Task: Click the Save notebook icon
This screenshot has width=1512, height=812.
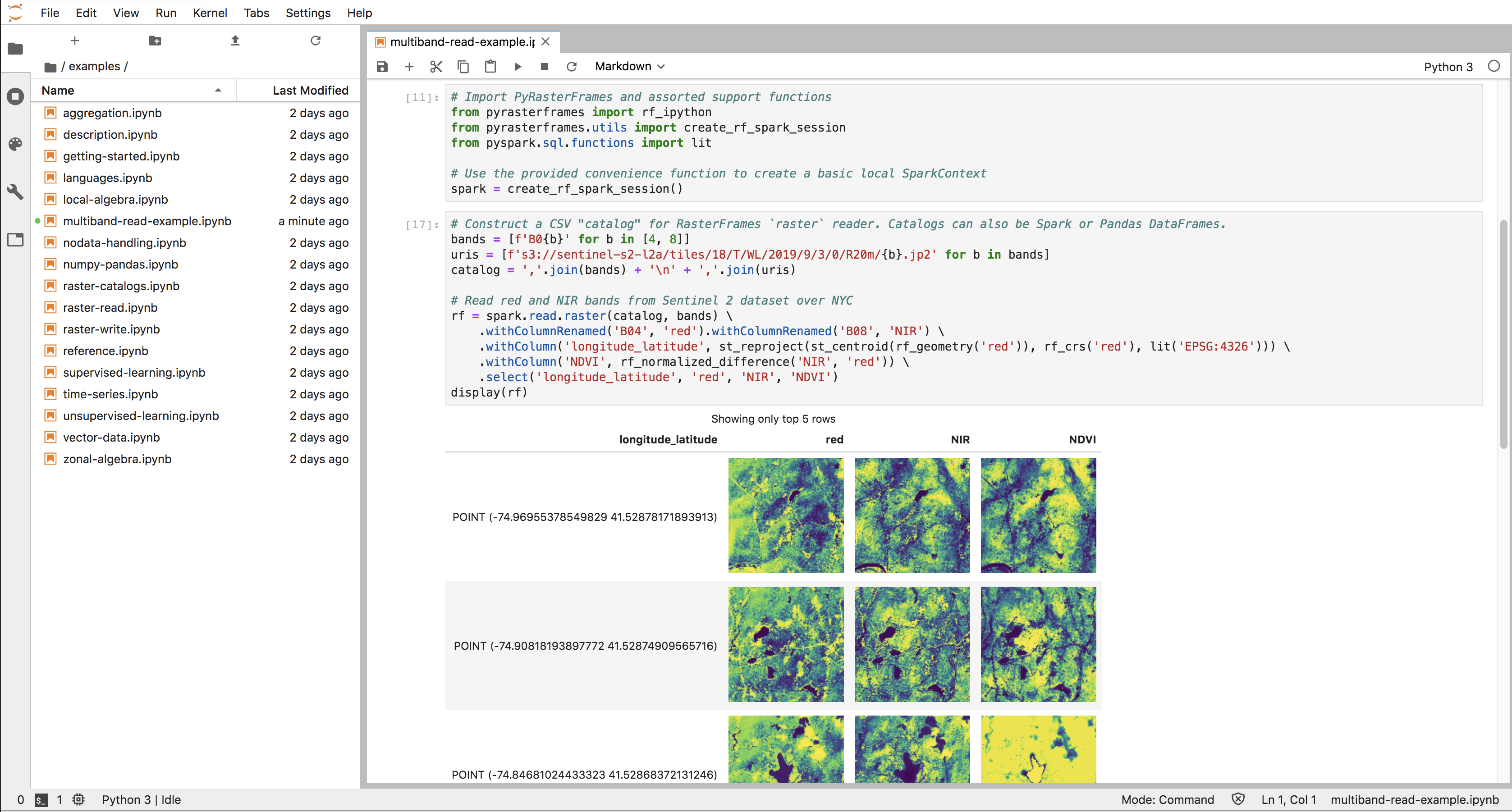Action: tap(382, 66)
